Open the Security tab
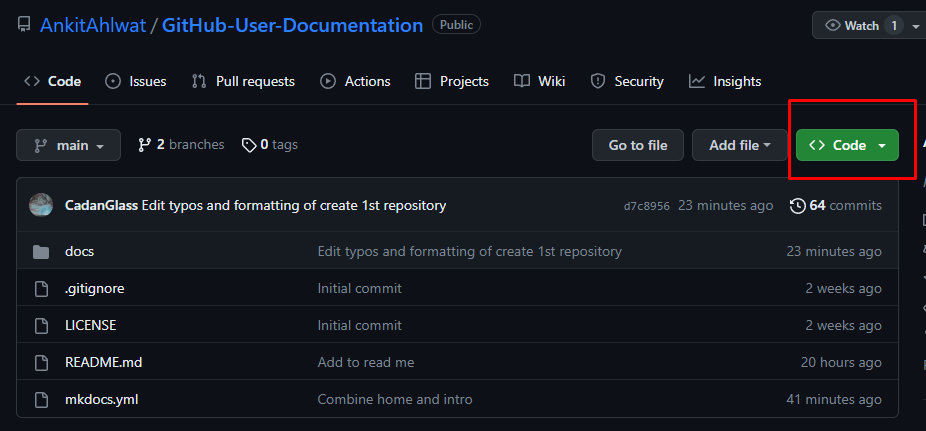 click(x=628, y=81)
